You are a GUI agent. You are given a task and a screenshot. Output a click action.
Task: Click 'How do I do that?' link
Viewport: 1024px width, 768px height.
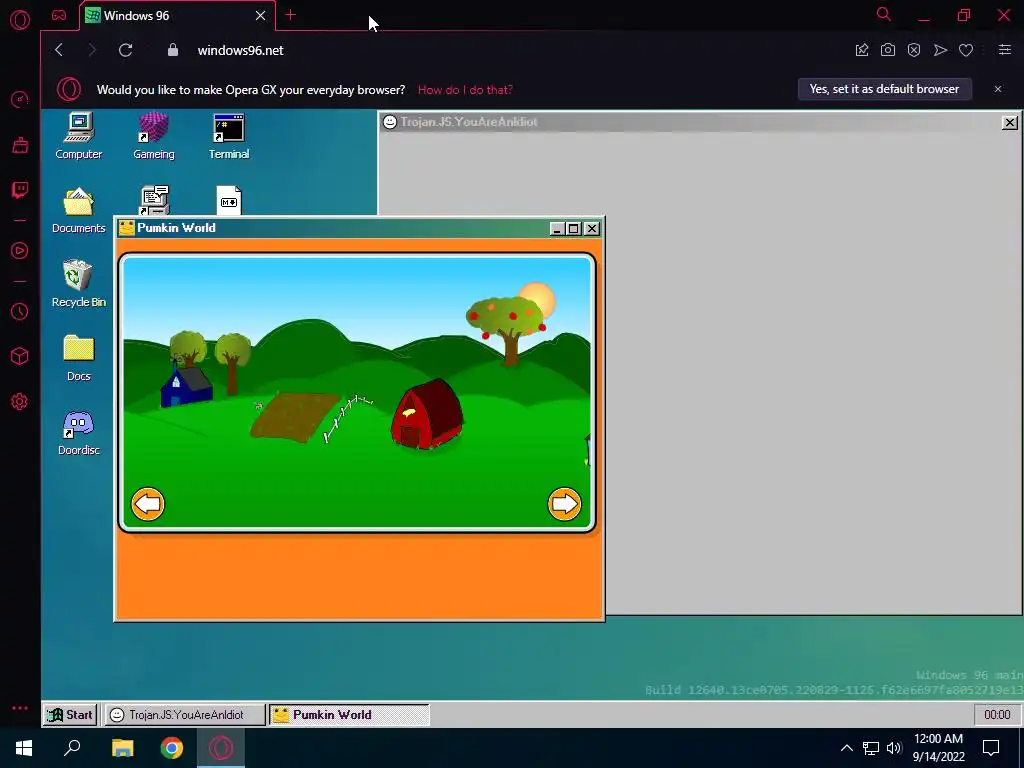pos(465,89)
